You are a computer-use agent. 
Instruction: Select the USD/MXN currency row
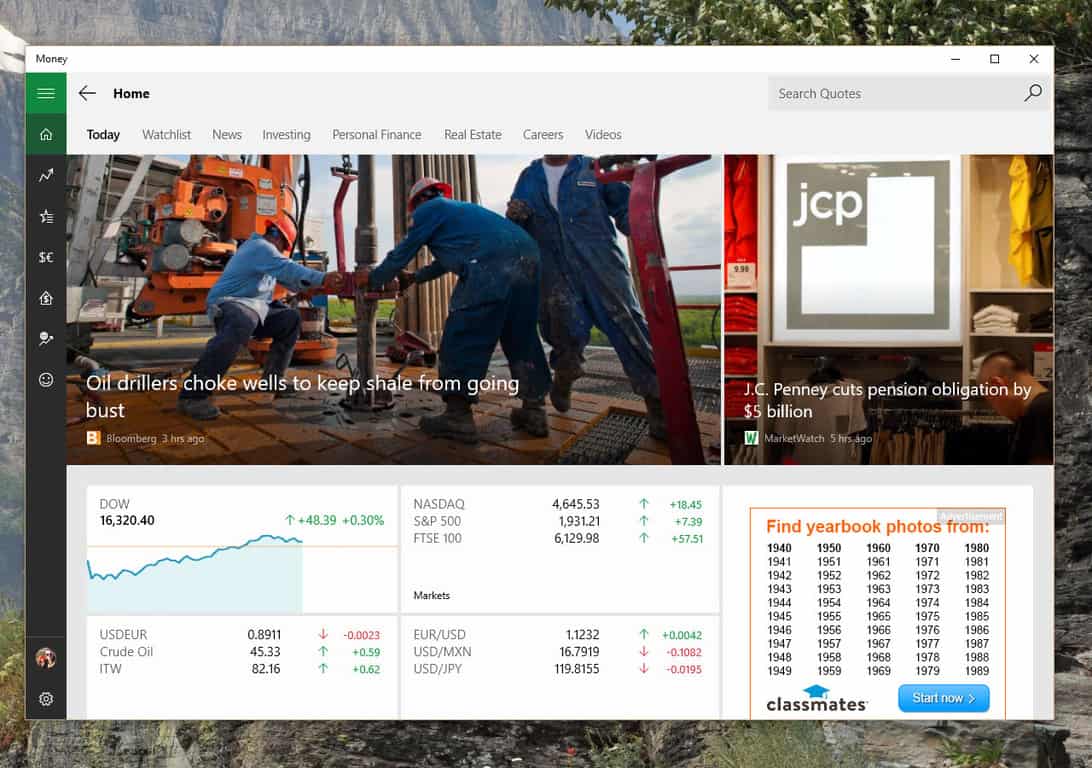pyautogui.click(x=559, y=652)
